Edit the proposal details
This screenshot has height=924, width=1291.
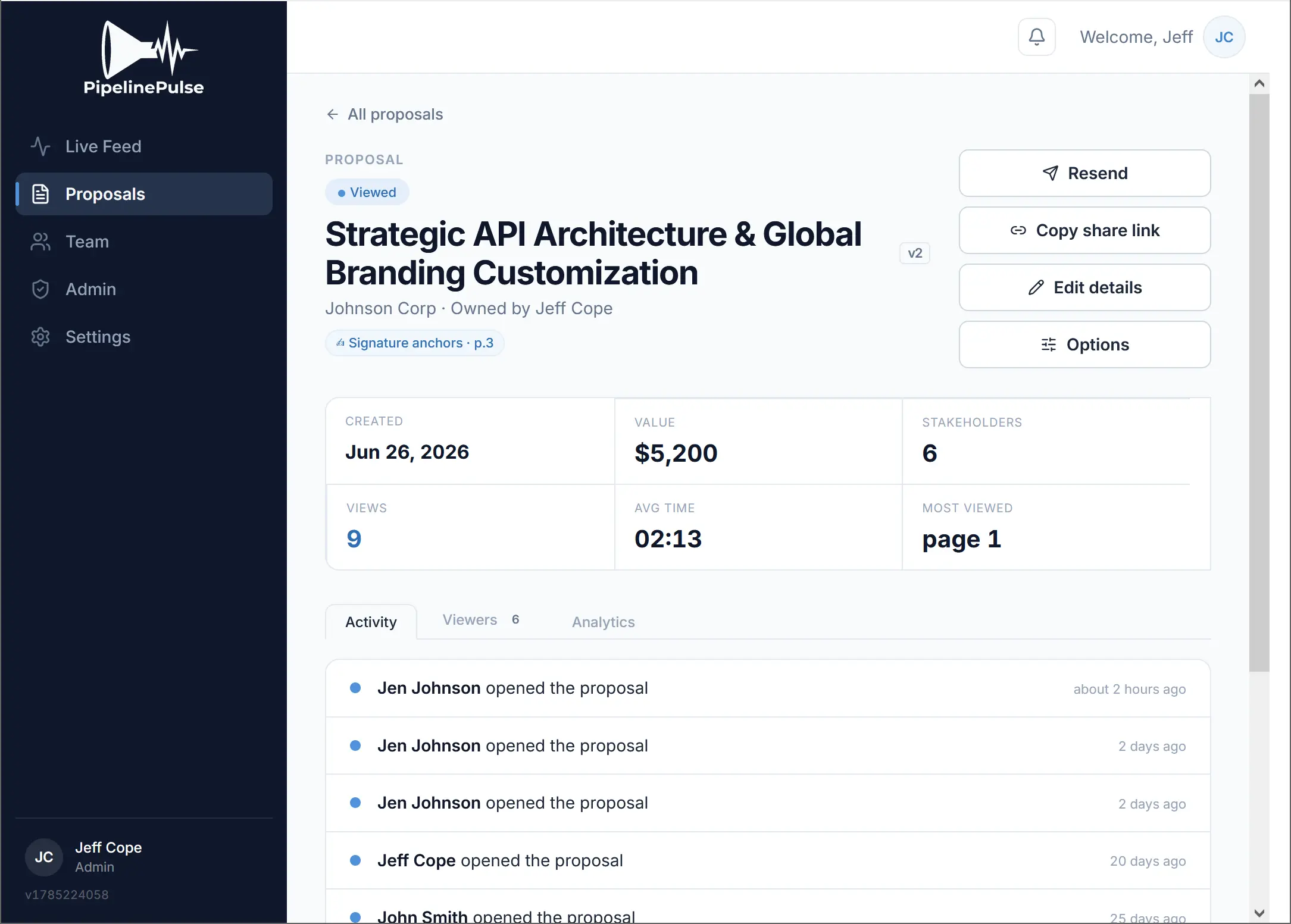tap(1084, 287)
